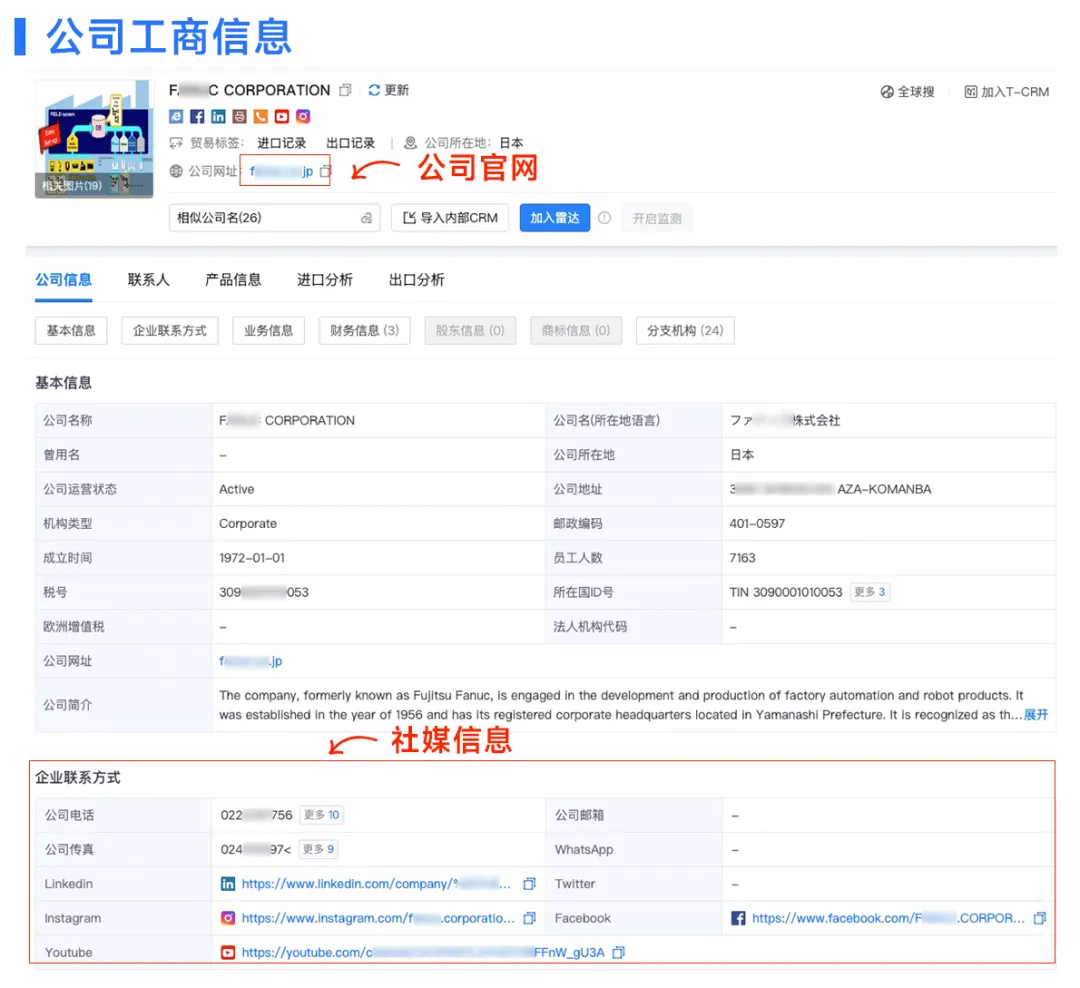This screenshot has width=1080, height=988.
Task: Copy the company name in the header
Action: click(x=345, y=90)
